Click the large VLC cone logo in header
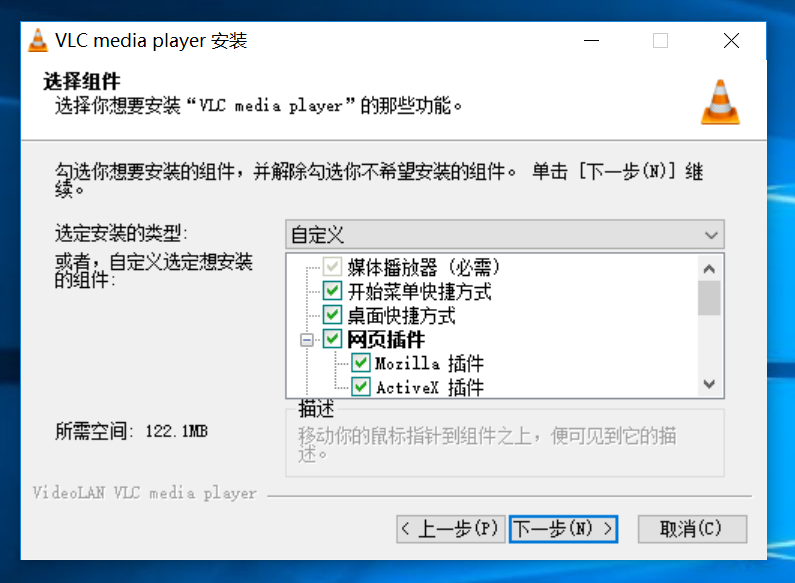This screenshot has height=583, width=795. coord(720,102)
